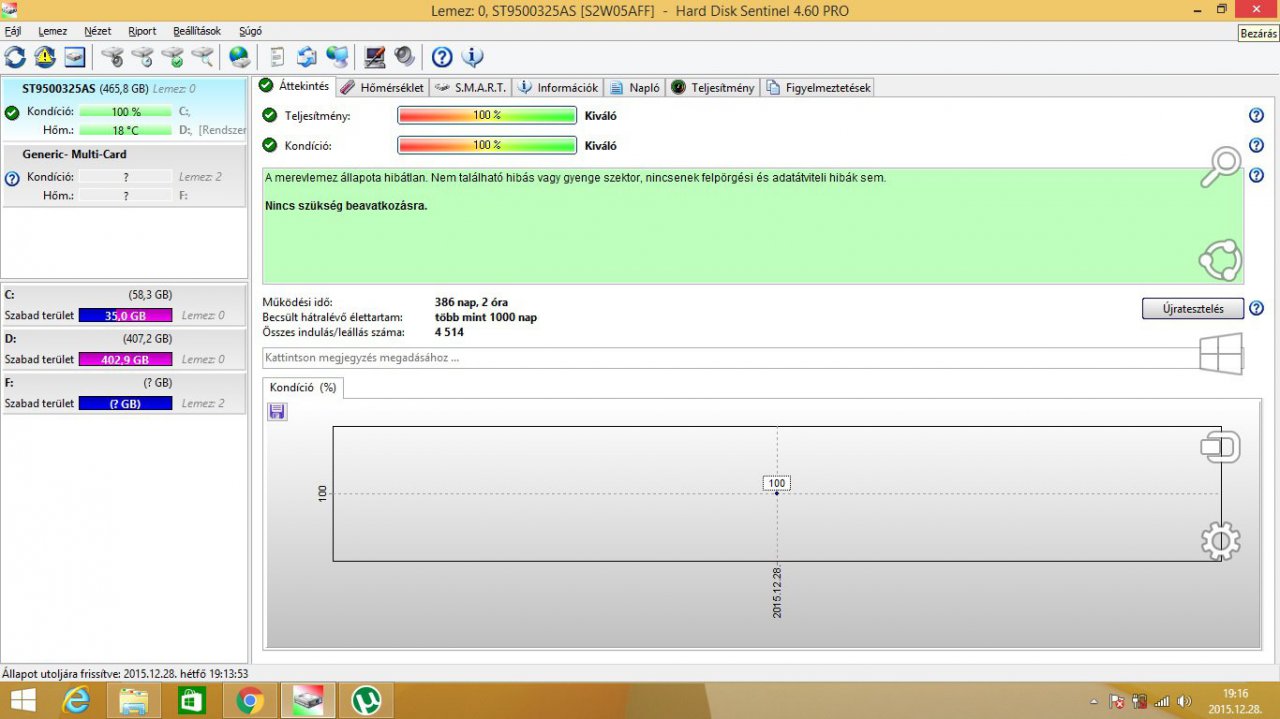Click help icon beside Kondíció row
1280x719 pixels.
[1257, 145]
